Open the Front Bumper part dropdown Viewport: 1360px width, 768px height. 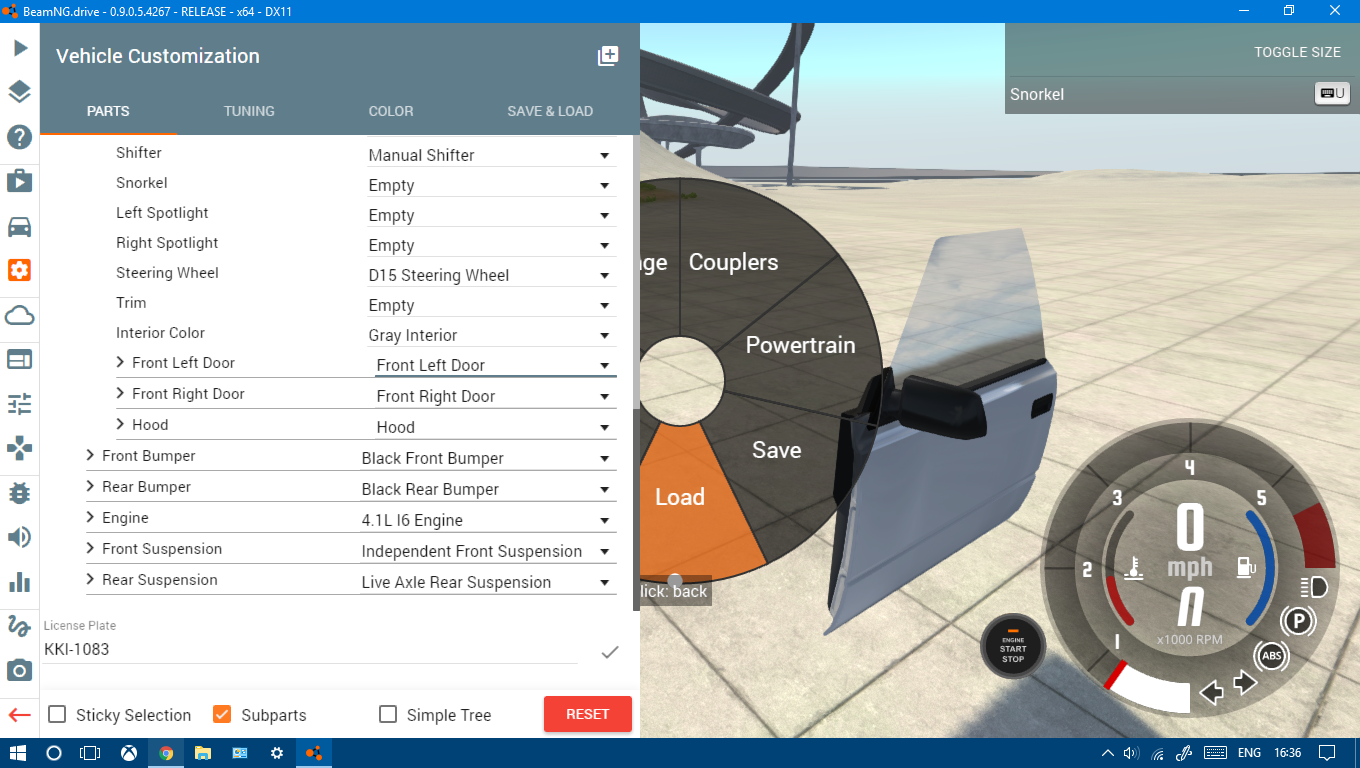[488, 458]
